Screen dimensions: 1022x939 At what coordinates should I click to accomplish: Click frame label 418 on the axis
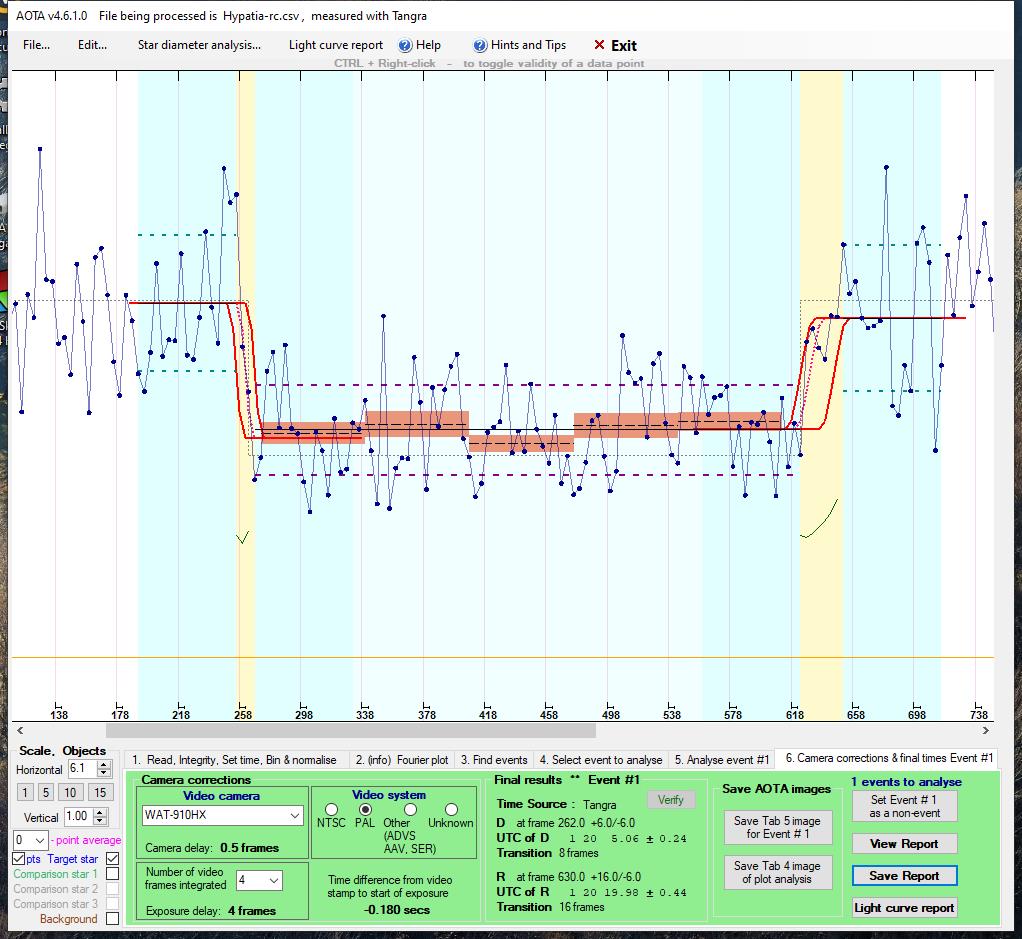pyautogui.click(x=488, y=715)
